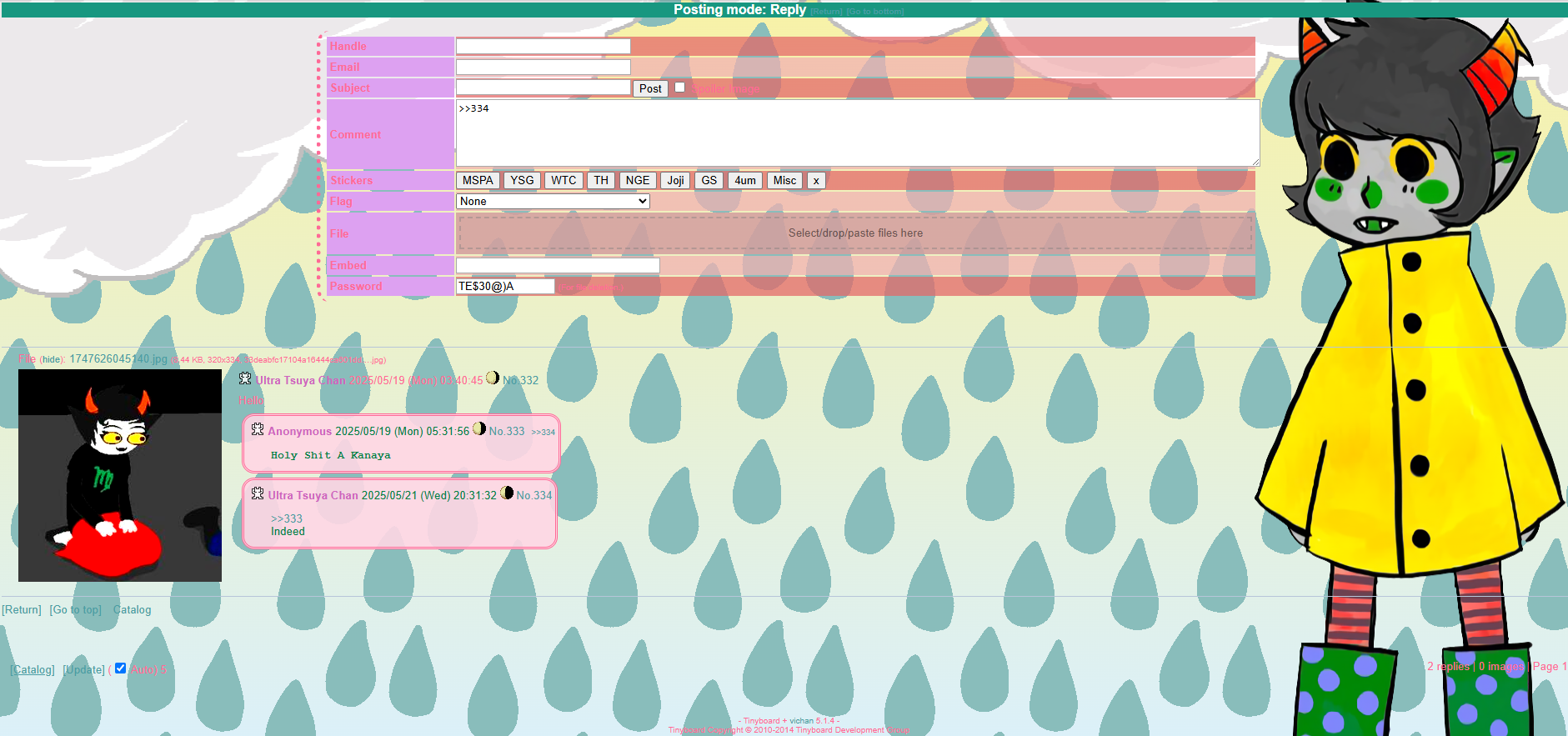Focus the Email input field
This screenshot has width=1568, height=736.
[x=544, y=67]
